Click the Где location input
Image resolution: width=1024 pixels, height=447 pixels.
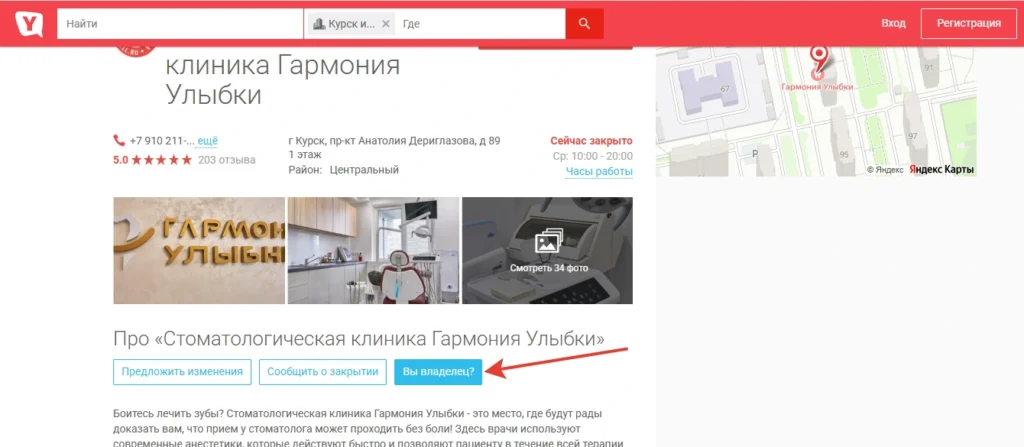(x=480, y=24)
